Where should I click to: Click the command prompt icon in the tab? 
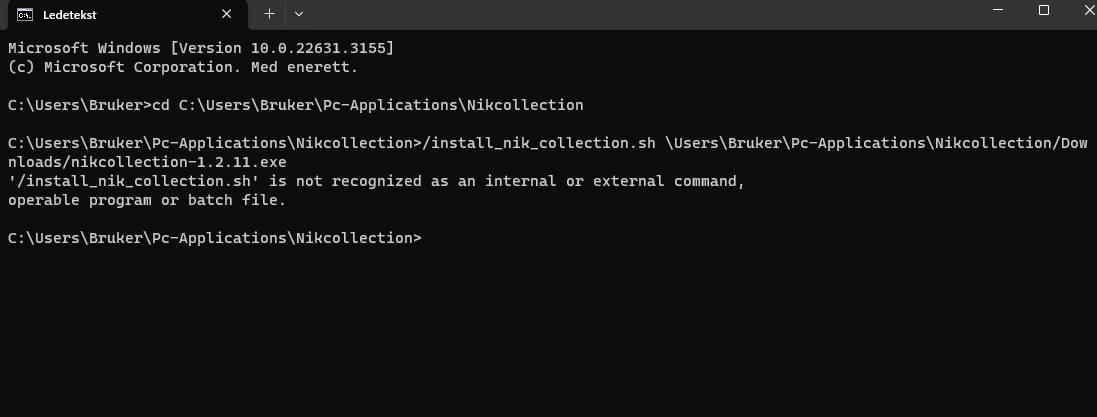(x=24, y=14)
